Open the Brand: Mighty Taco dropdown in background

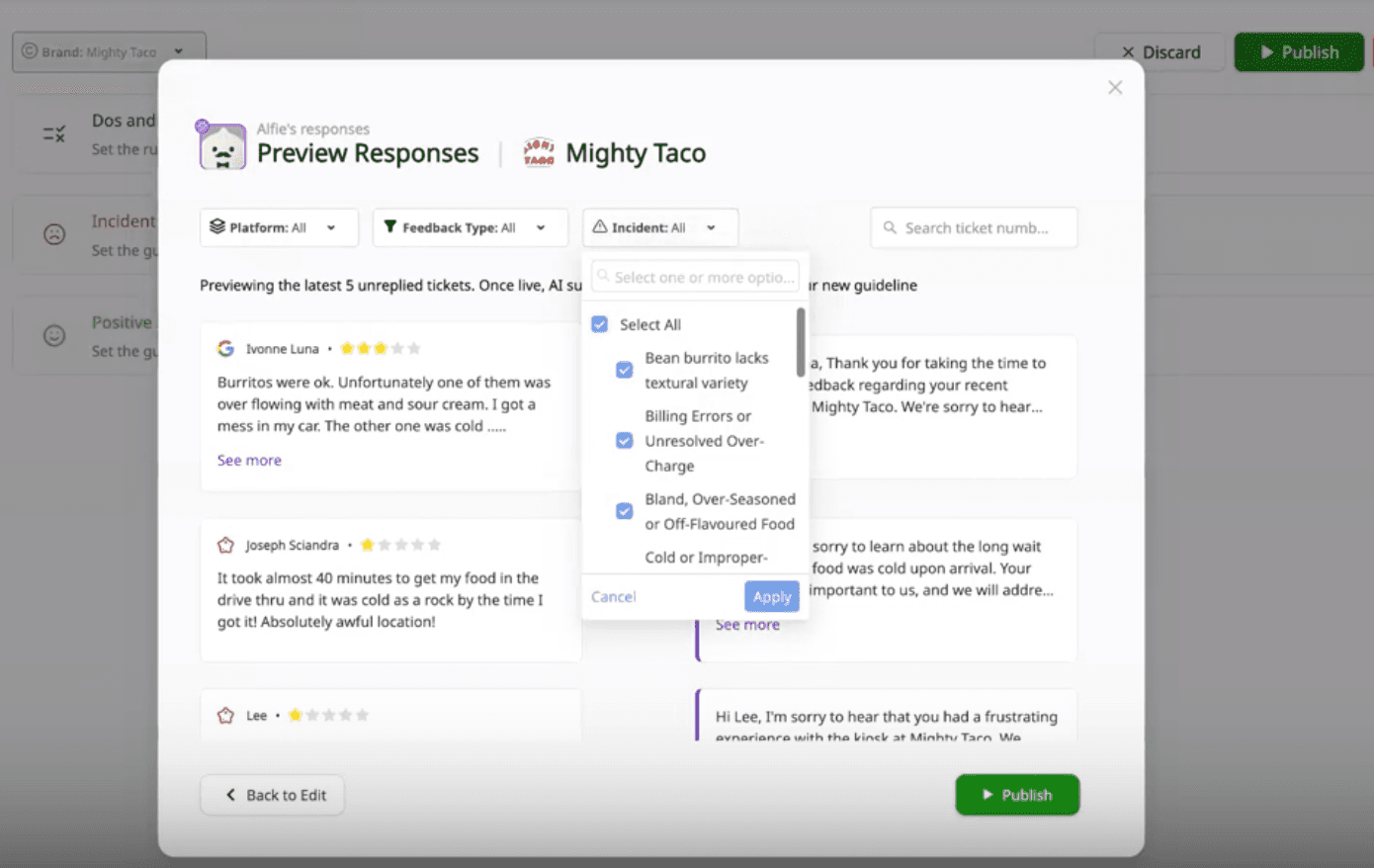pos(109,51)
